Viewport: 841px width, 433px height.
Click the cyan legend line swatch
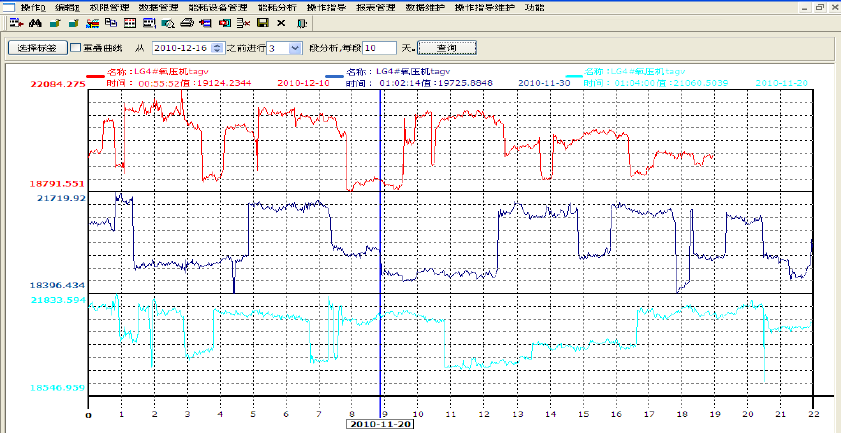pyautogui.click(x=574, y=75)
